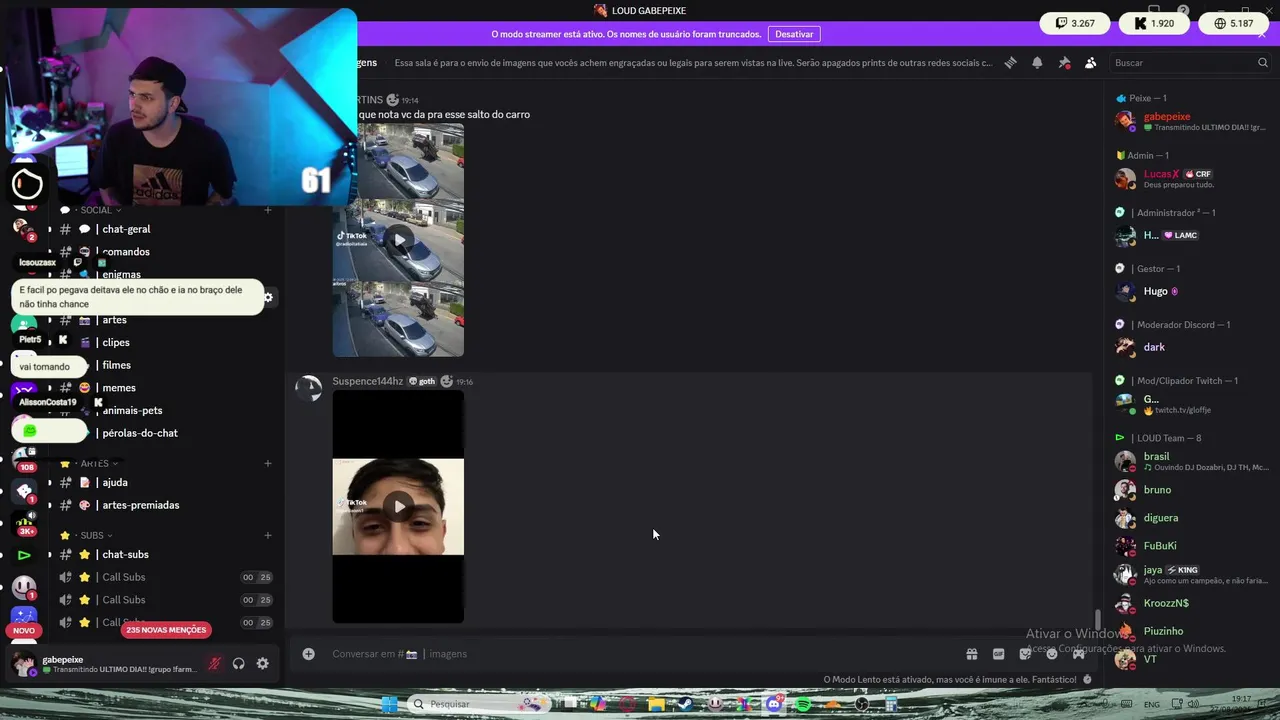Unmute the microphone in user panel
The height and width of the screenshot is (720, 1280).
pyautogui.click(x=214, y=664)
